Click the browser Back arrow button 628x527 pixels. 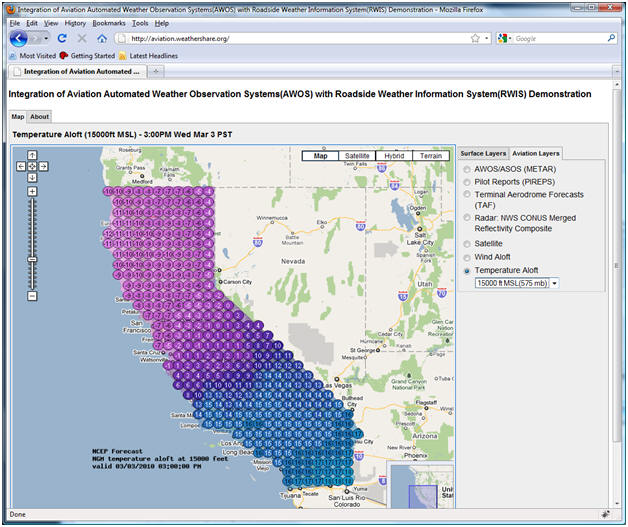pos(18,38)
